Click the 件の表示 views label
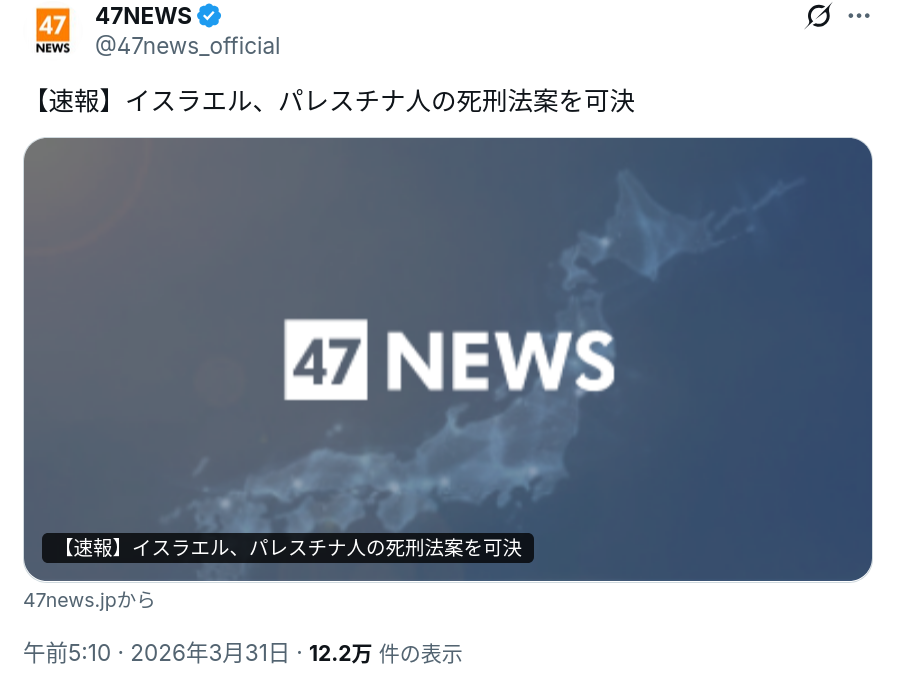Image resolution: width=897 pixels, height=690 pixels. point(420,653)
